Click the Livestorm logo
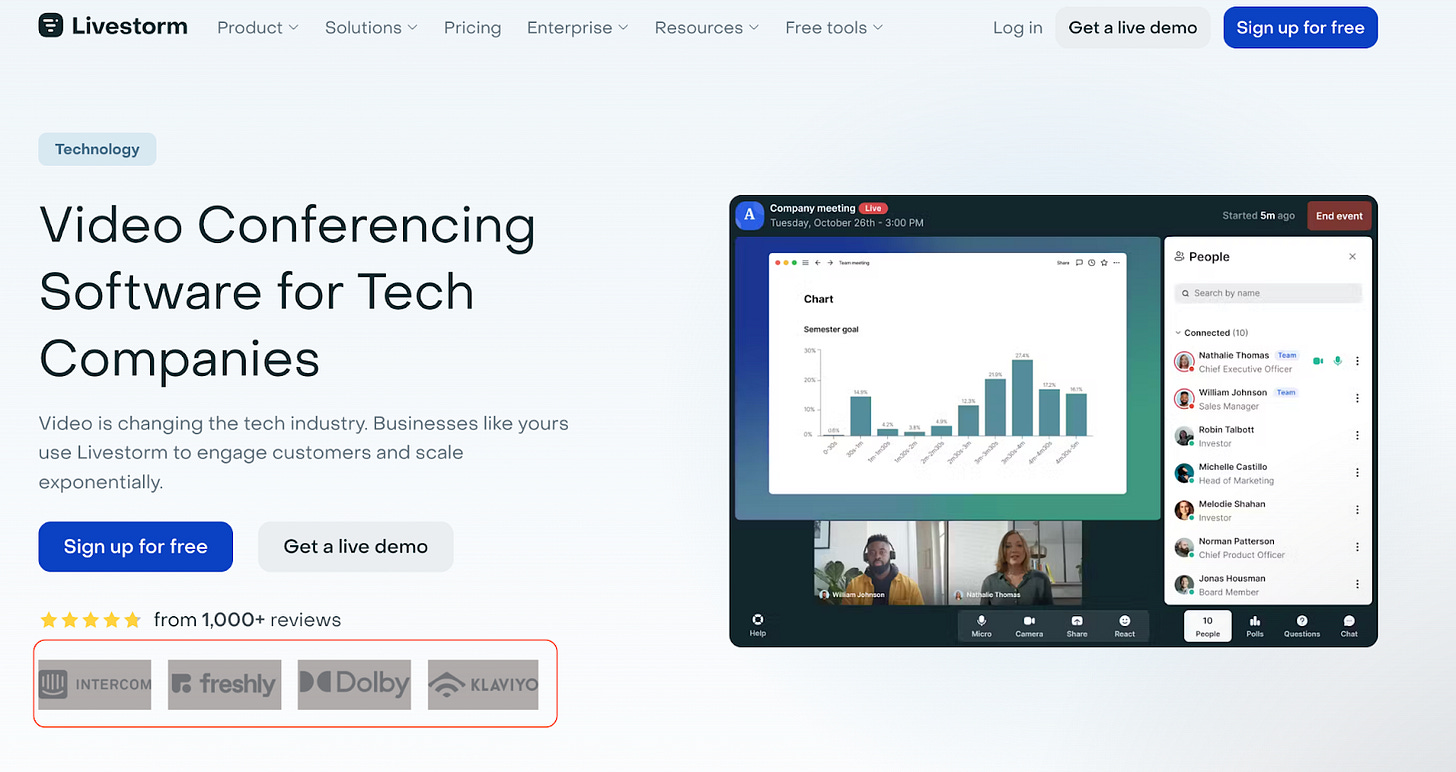 pos(113,27)
